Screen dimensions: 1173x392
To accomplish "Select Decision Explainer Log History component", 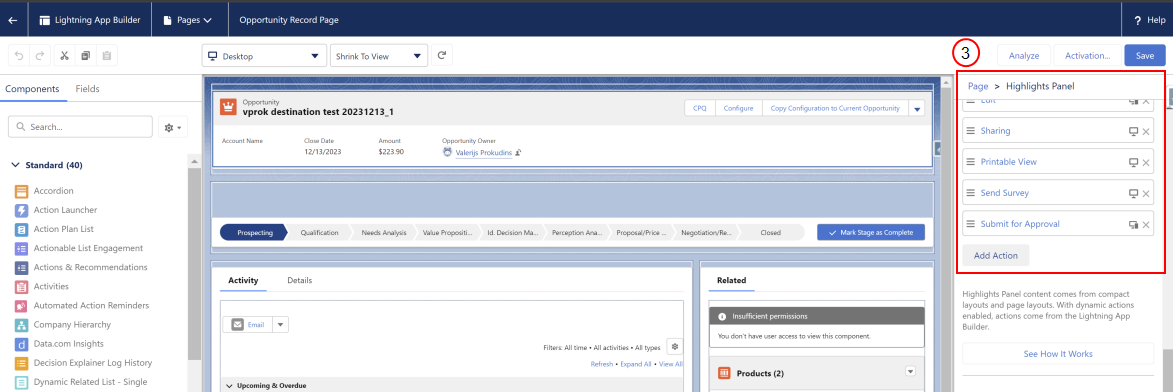I will 83,363.
